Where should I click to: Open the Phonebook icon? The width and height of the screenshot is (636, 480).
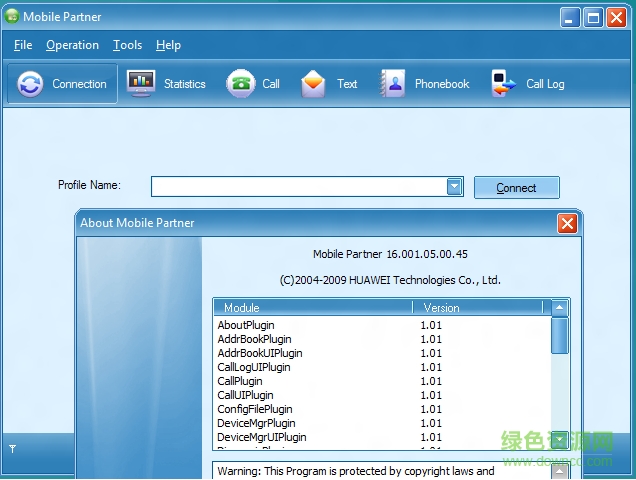pyautogui.click(x=392, y=84)
